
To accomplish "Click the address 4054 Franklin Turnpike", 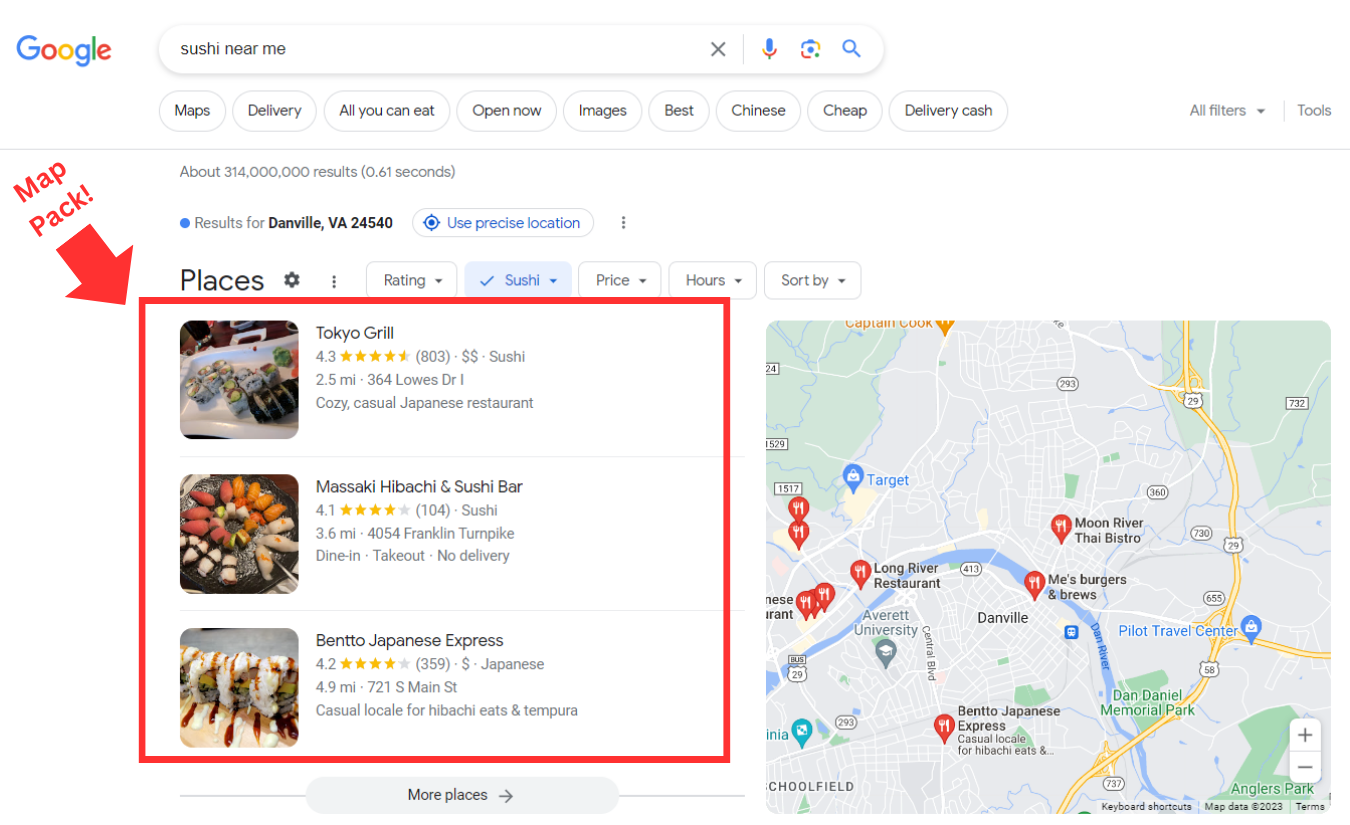I will coord(441,534).
